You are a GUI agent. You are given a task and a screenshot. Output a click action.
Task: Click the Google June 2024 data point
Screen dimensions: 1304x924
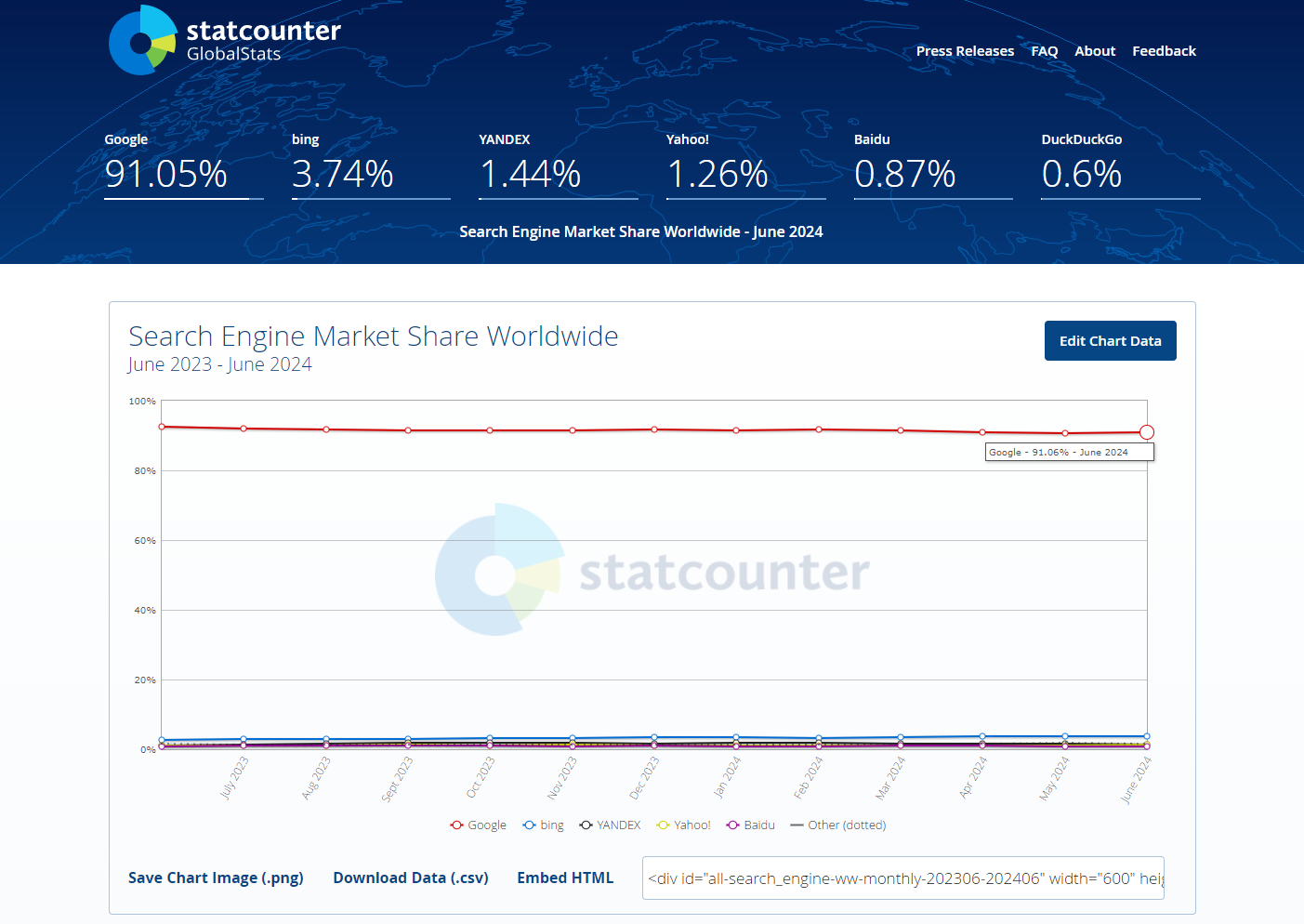(x=1147, y=432)
